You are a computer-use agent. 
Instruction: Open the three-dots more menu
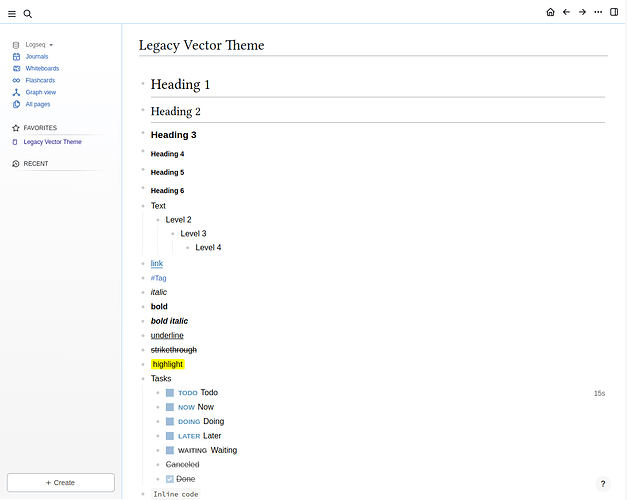point(598,12)
